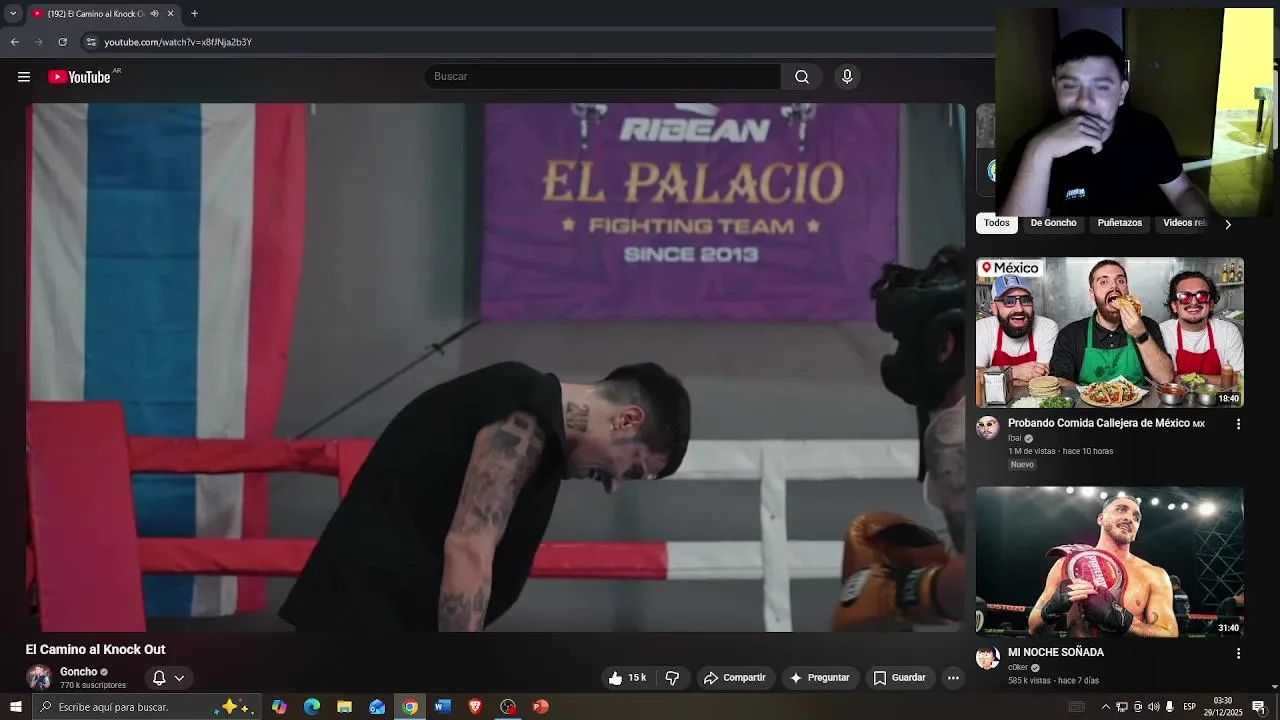Click the c0ker channel name
Image resolution: width=1280 pixels, height=720 pixels.
pos(1018,667)
